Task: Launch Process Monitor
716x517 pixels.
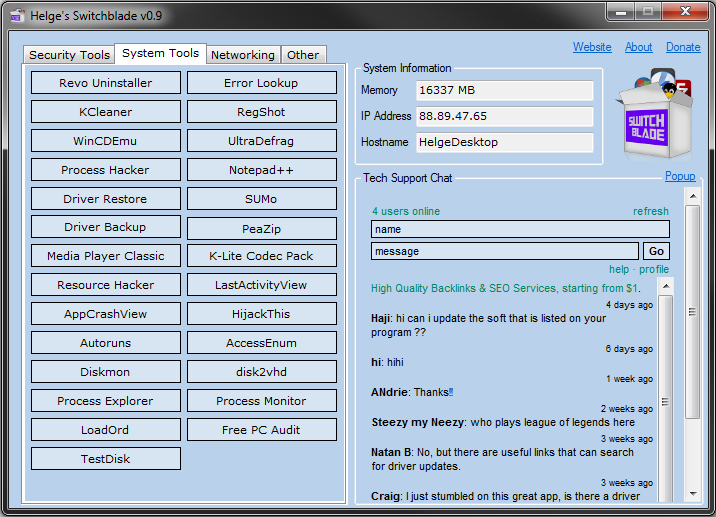Action: tap(261, 401)
